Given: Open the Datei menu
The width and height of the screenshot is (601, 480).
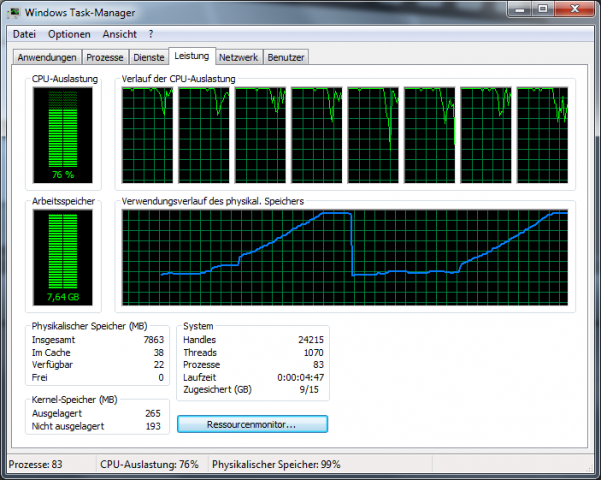Looking at the screenshot, I should 24,34.
